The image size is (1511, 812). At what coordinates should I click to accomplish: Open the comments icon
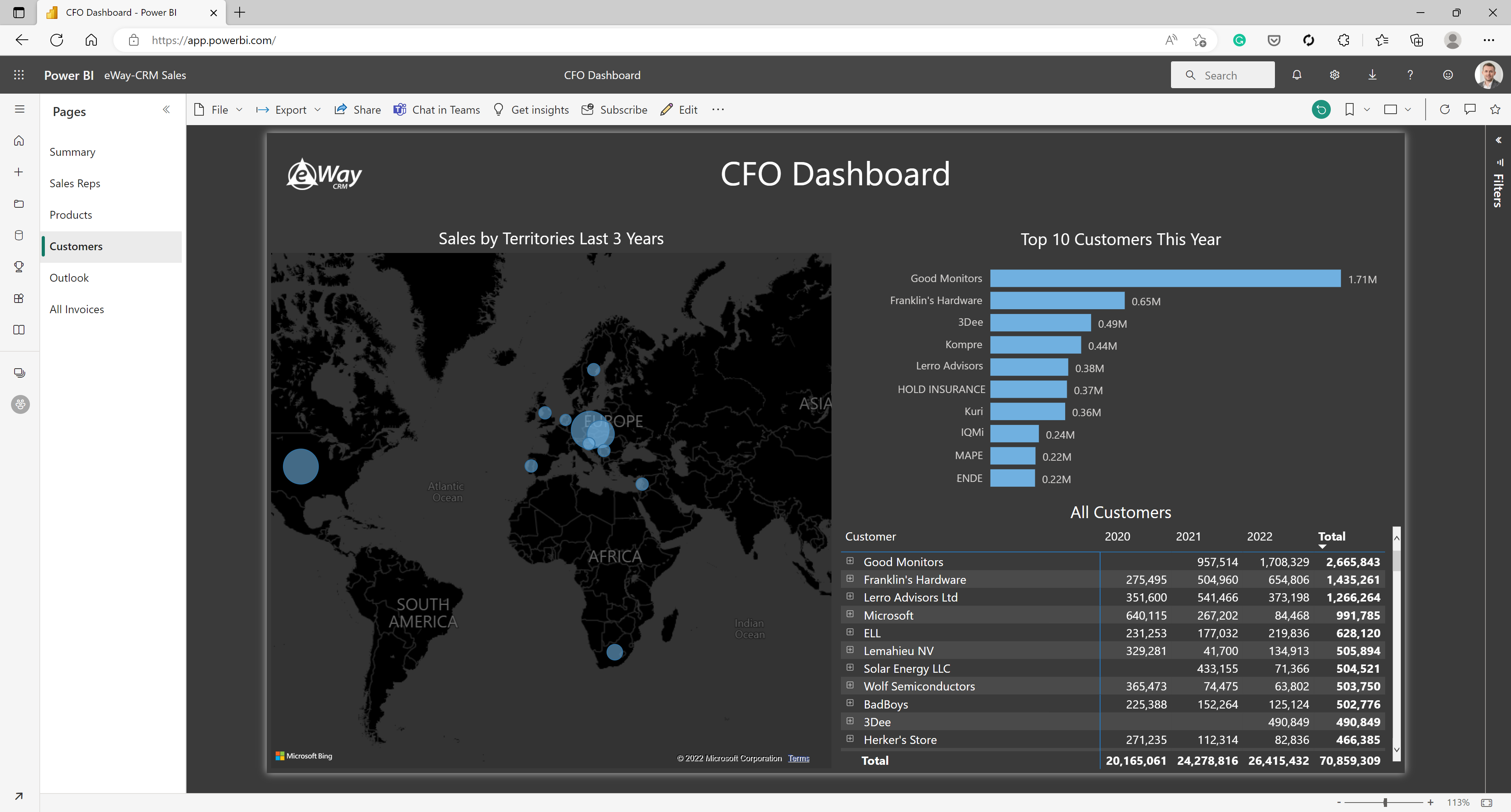coord(1470,110)
